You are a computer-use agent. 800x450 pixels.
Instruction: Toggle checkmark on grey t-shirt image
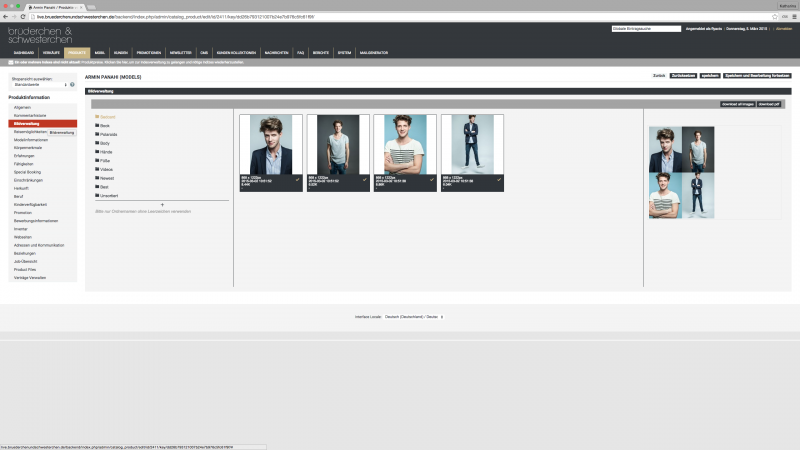(365, 180)
